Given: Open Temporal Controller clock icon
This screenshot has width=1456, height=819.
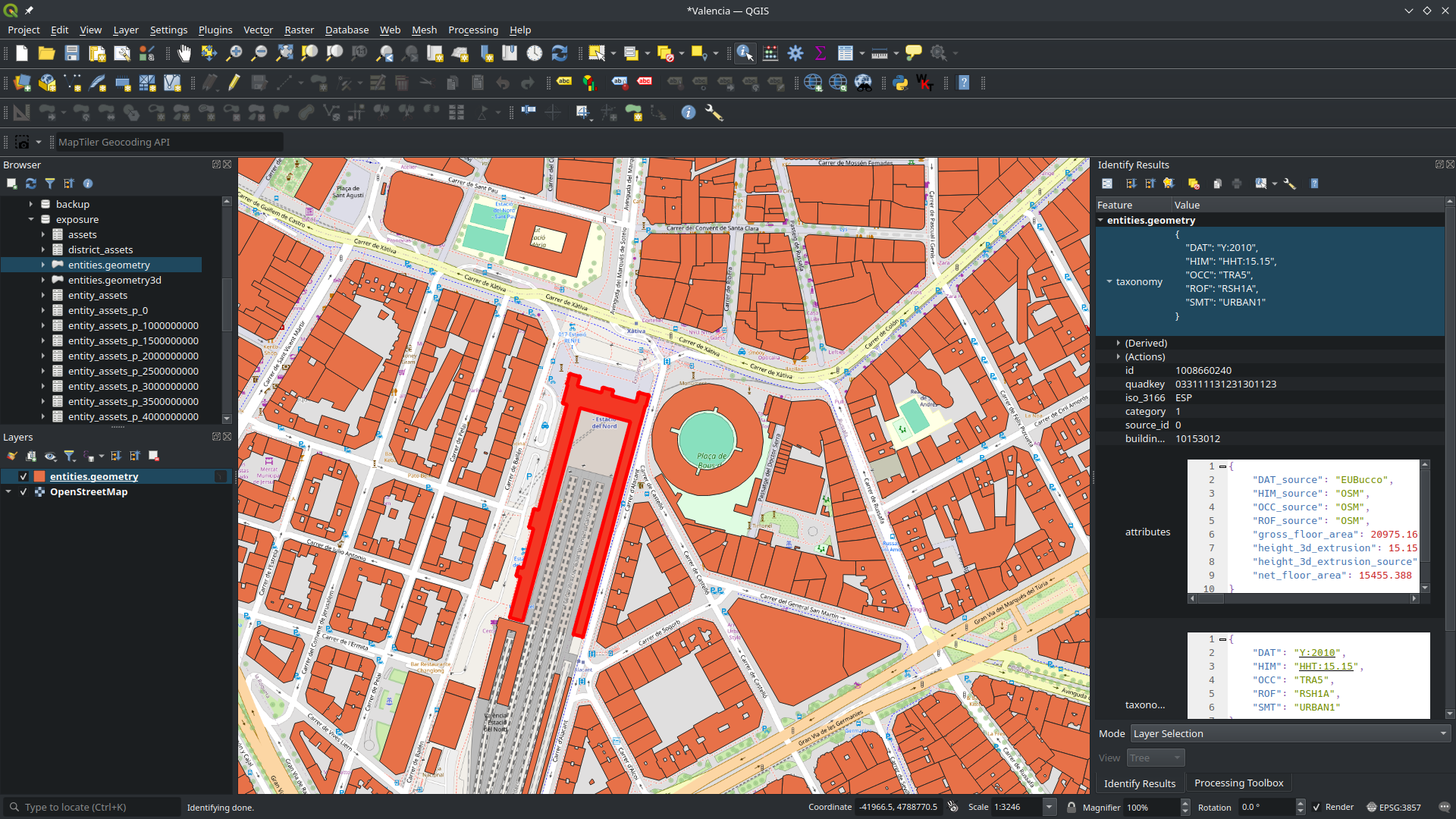Looking at the screenshot, I should pos(535,53).
